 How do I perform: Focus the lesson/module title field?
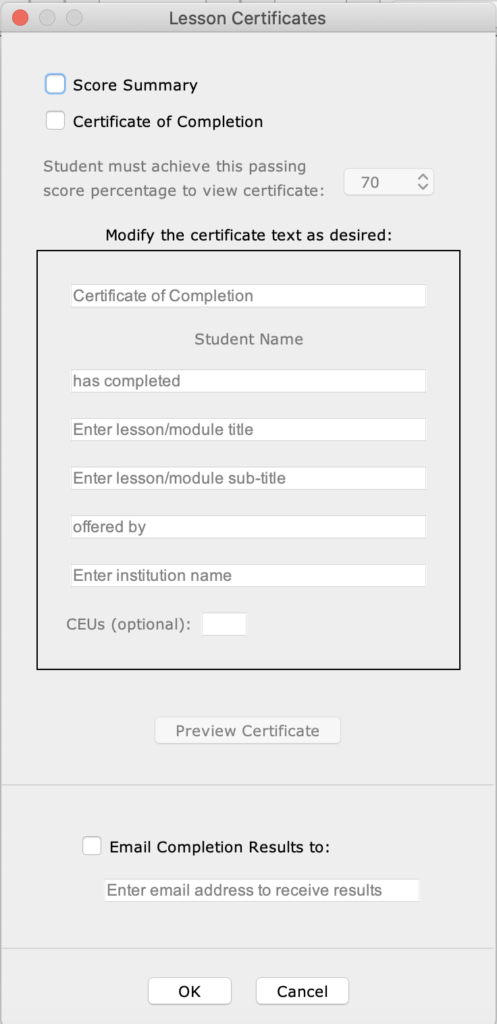point(248,429)
